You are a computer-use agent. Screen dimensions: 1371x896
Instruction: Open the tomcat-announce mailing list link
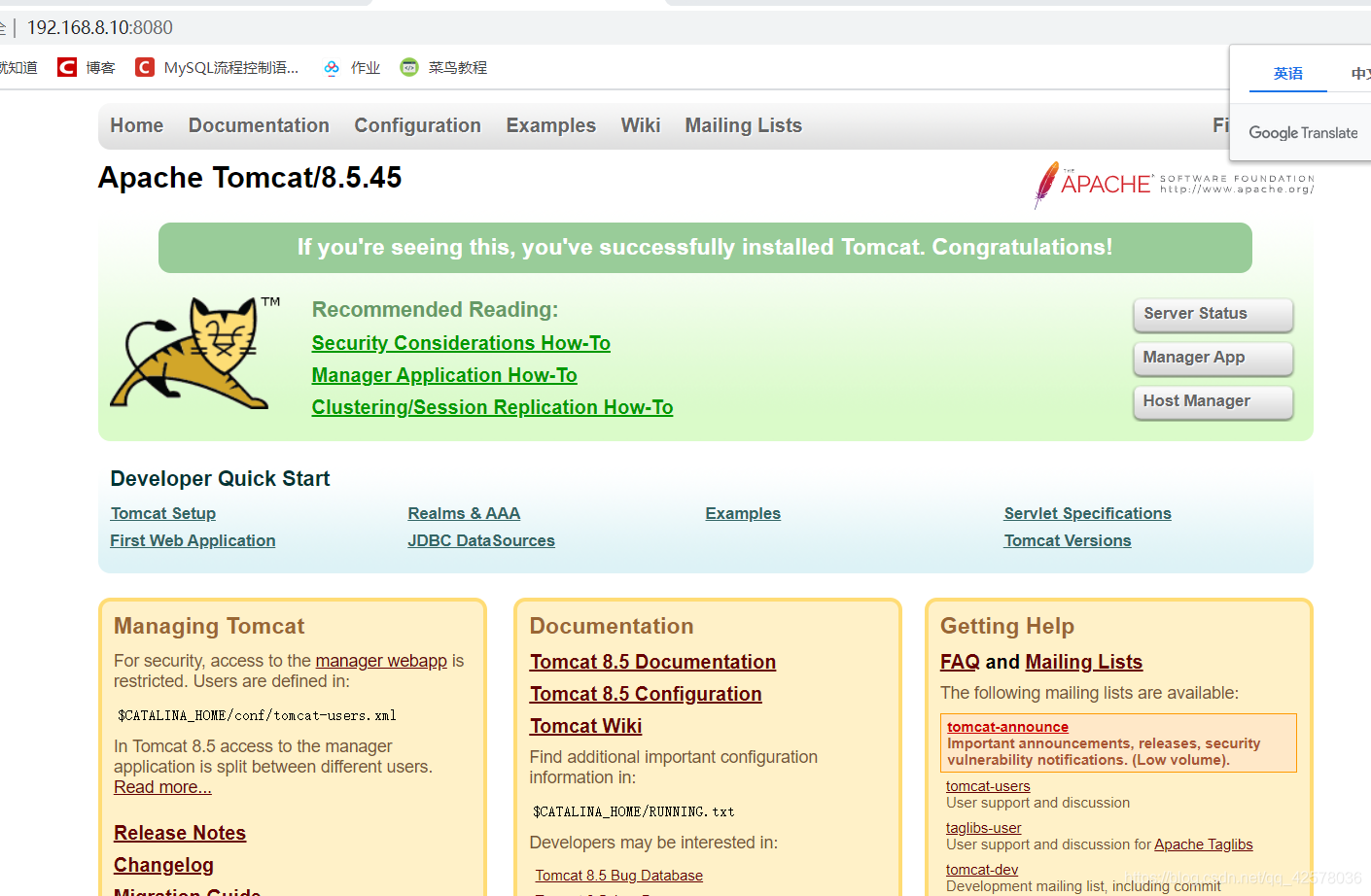click(1007, 727)
